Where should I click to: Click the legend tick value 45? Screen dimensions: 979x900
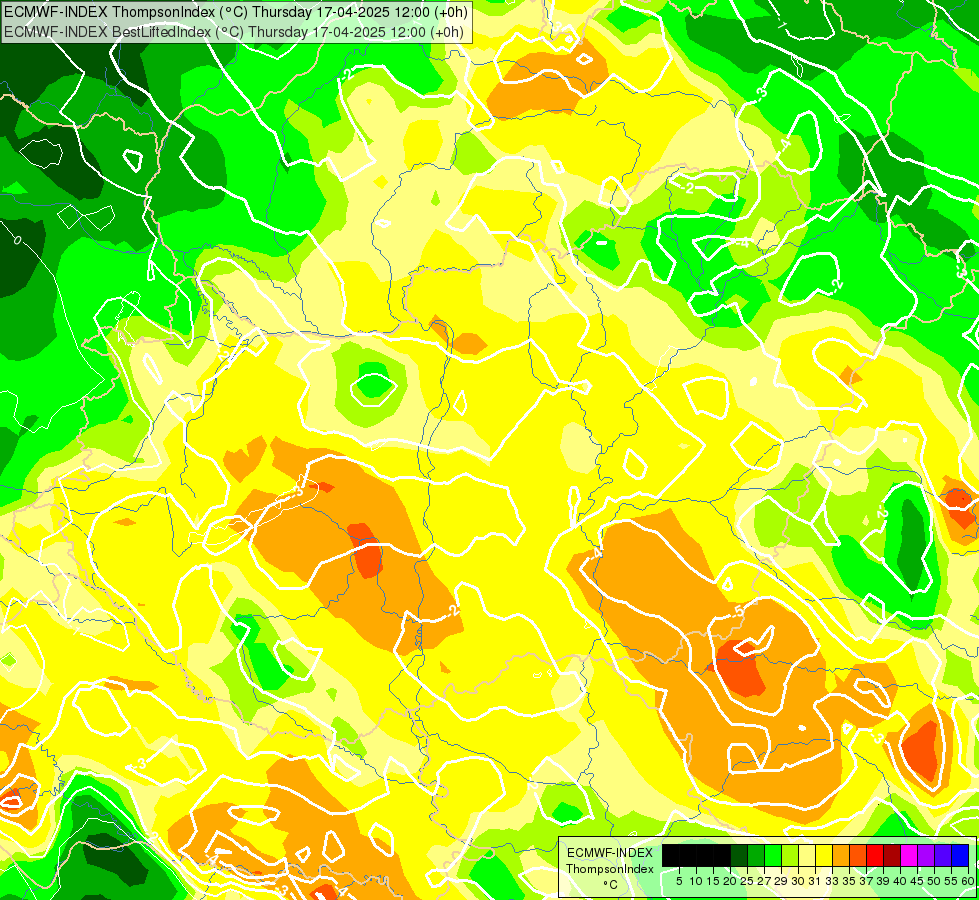coord(917,881)
